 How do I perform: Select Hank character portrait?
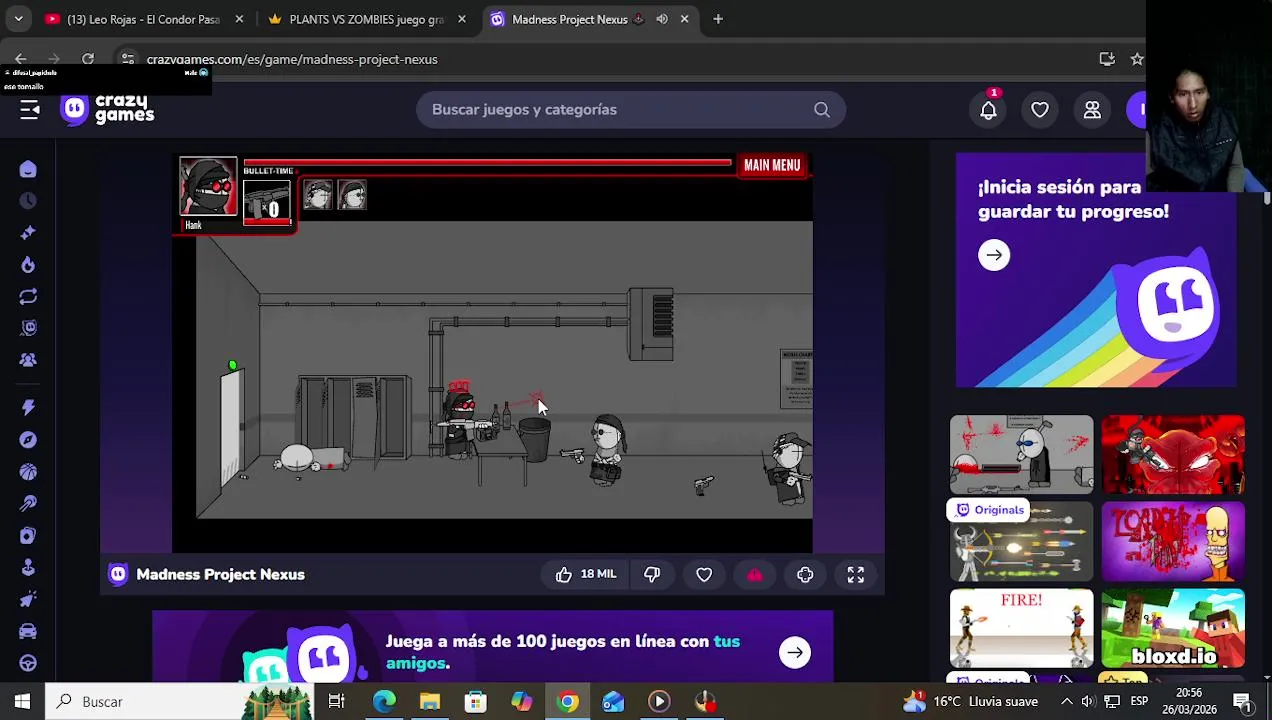(x=208, y=186)
